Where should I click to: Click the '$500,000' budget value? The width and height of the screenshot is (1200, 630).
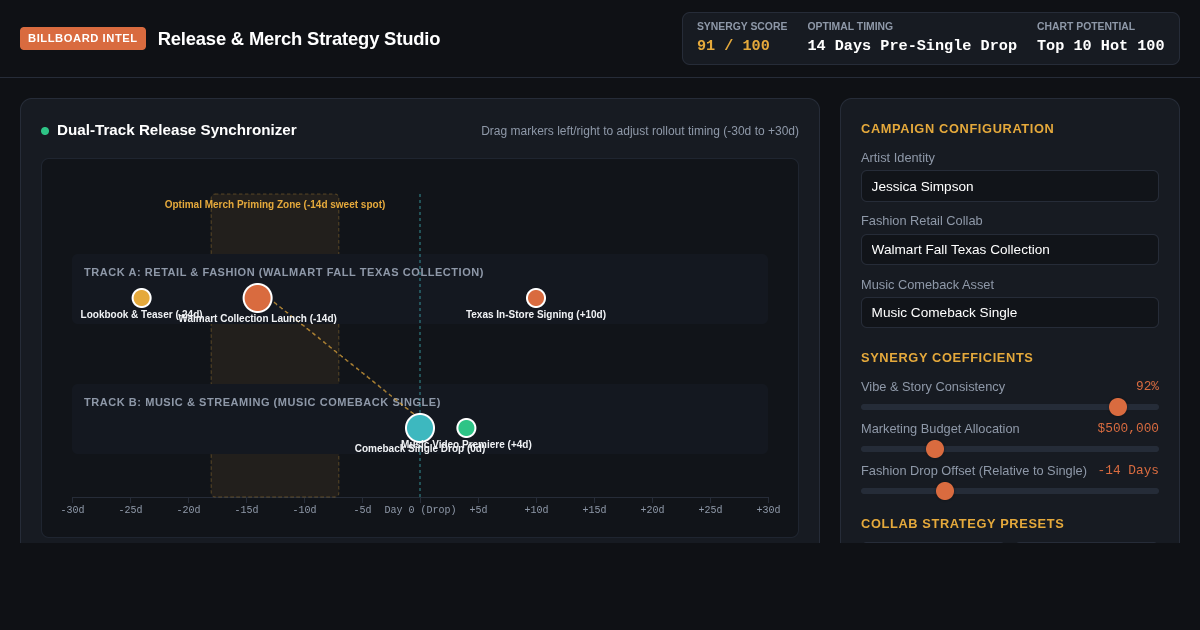(x=1128, y=428)
